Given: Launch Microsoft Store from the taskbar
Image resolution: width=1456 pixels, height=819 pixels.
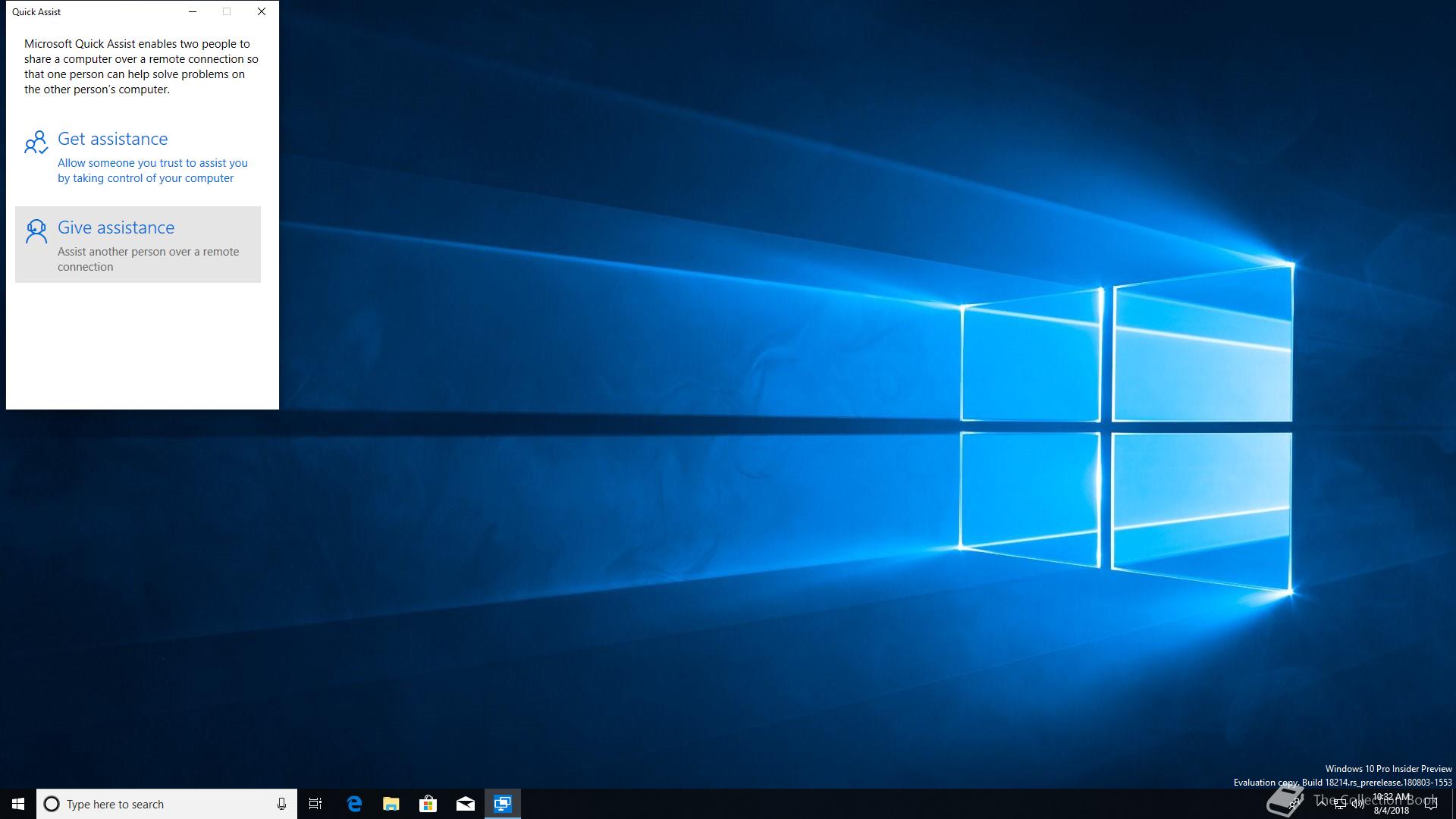Looking at the screenshot, I should (428, 804).
